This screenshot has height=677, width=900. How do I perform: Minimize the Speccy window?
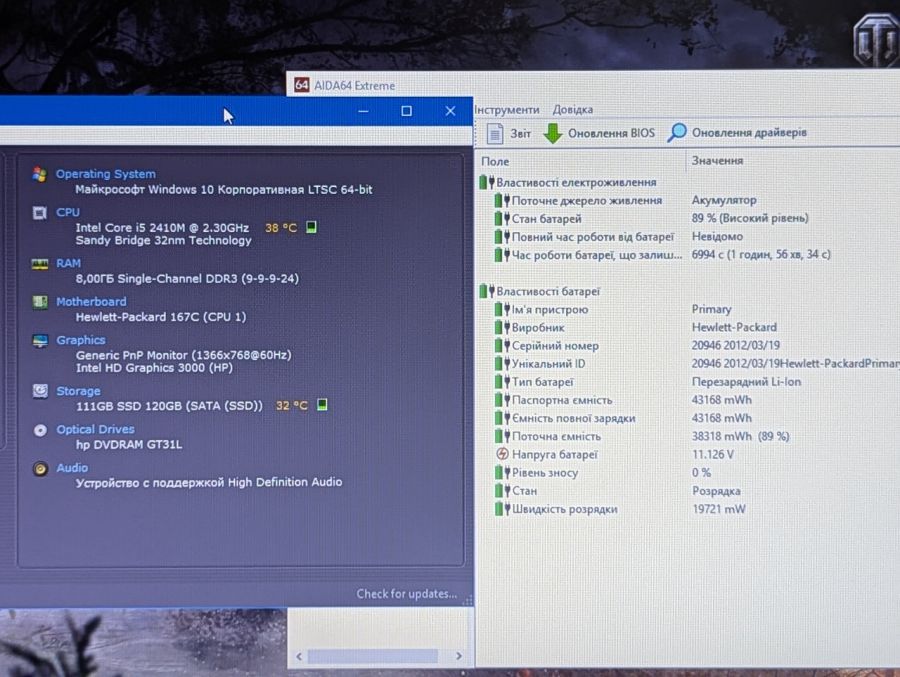(363, 111)
